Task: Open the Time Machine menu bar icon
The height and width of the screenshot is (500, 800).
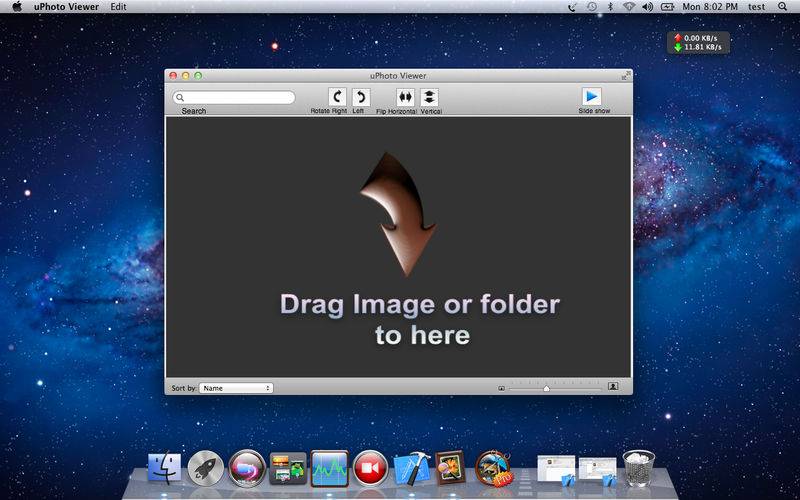Action: [x=592, y=7]
